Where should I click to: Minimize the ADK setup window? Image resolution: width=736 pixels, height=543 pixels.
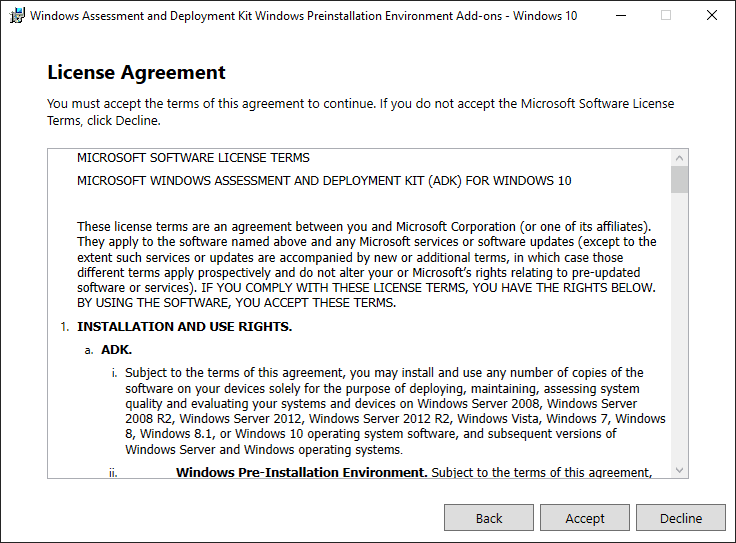tap(620, 16)
